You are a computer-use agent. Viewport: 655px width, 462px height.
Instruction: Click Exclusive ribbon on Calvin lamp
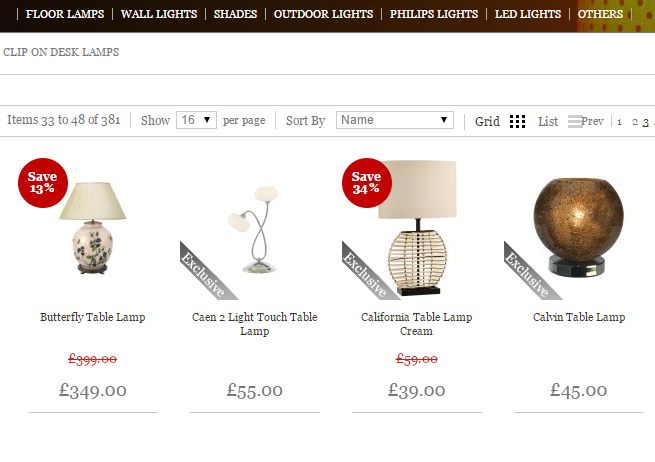pos(527,272)
